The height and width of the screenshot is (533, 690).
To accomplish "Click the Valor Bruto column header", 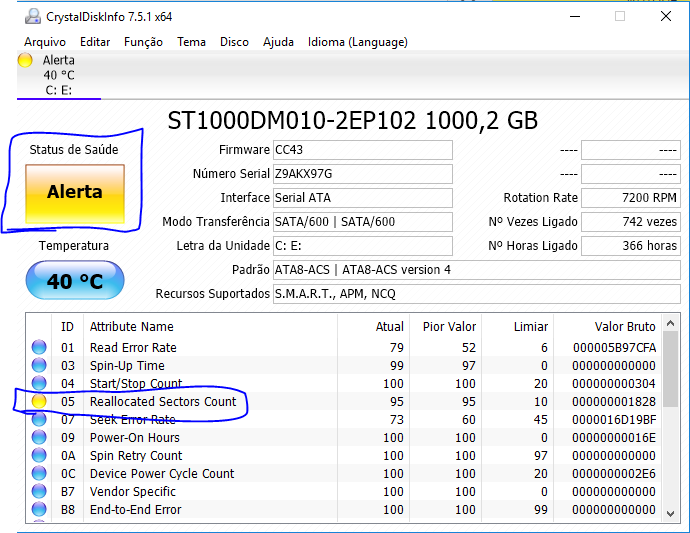I will tap(608, 327).
